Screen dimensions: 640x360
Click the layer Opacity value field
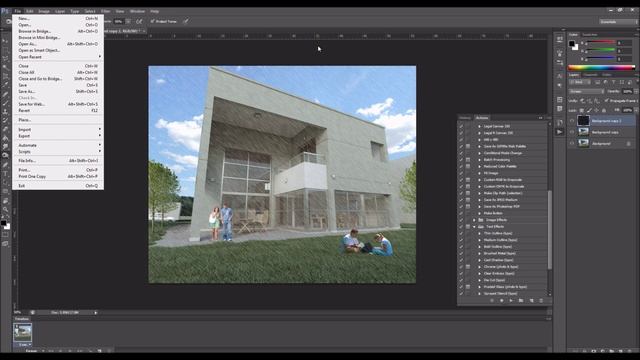[627, 91]
